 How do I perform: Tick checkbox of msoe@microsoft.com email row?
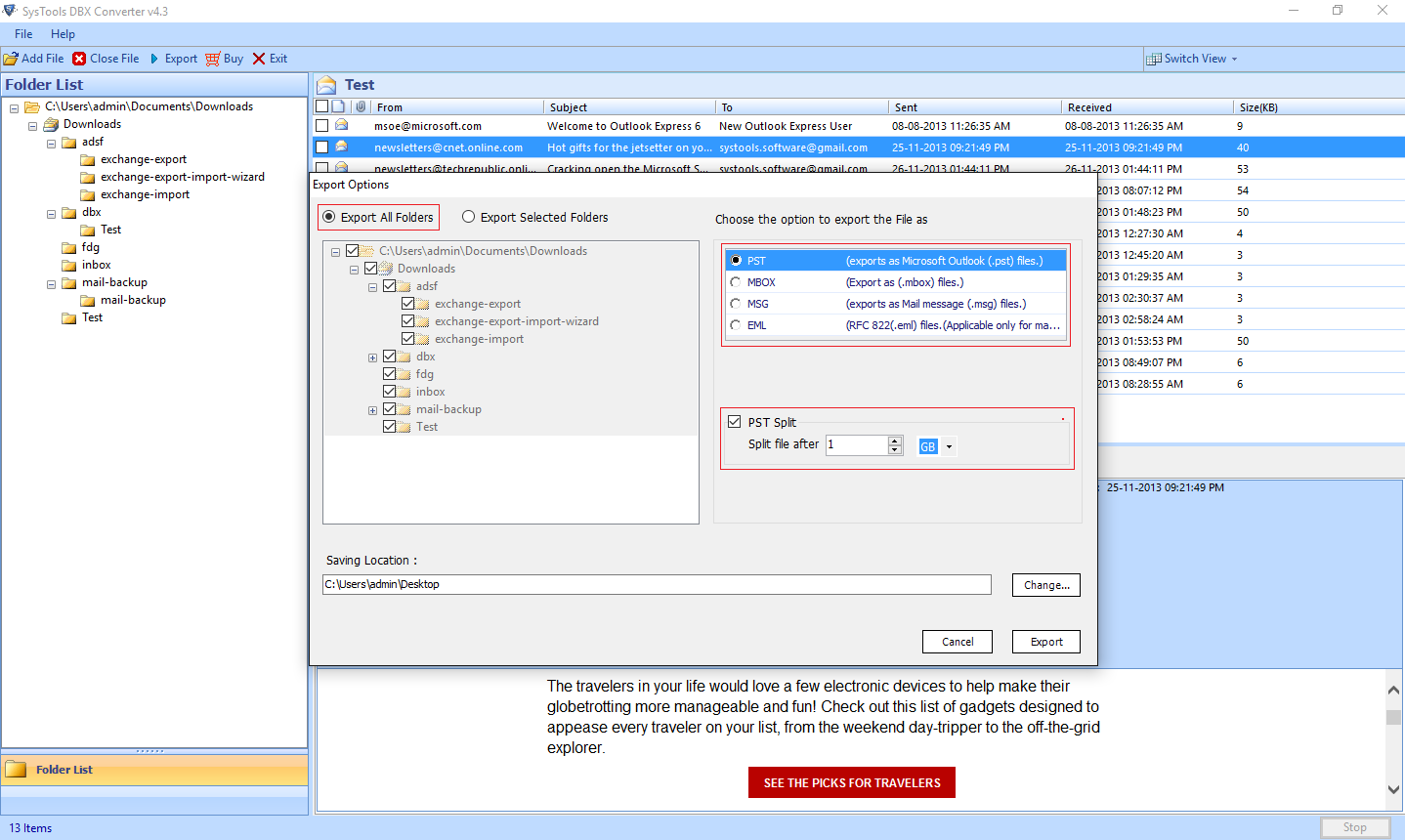click(x=321, y=126)
